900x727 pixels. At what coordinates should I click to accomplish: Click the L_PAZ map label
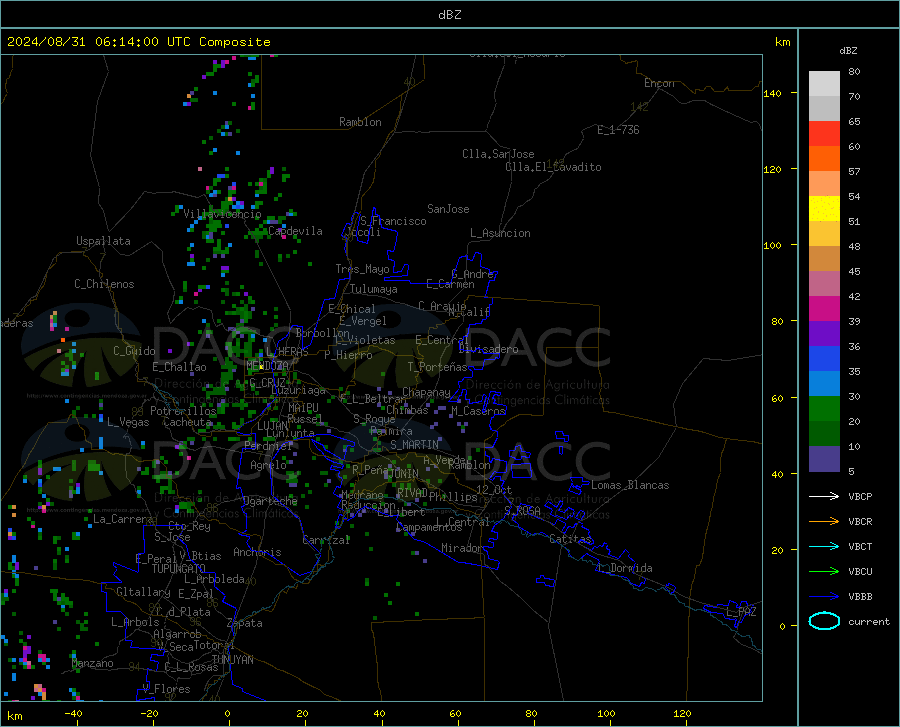741,612
